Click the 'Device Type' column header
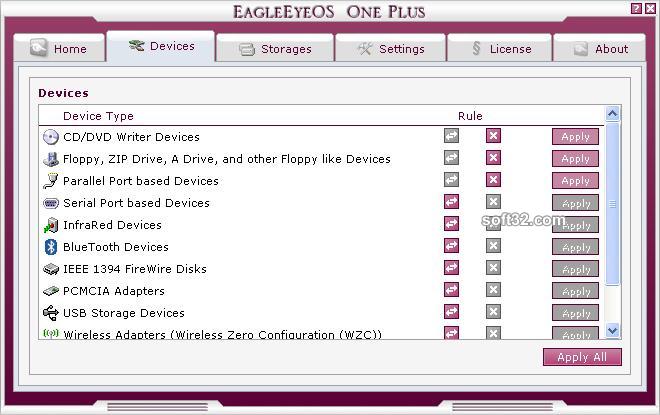The image size is (660, 415). click(x=98, y=116)
